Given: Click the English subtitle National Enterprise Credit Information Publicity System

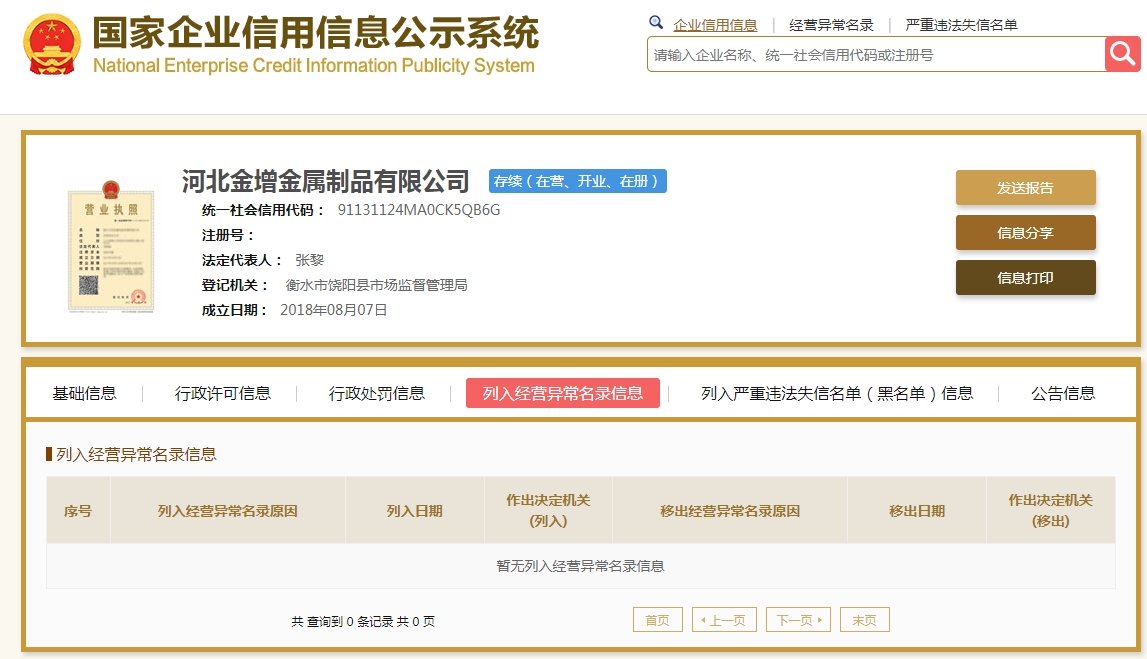Looking at the screenshot, I should click(x=314, y=65).
